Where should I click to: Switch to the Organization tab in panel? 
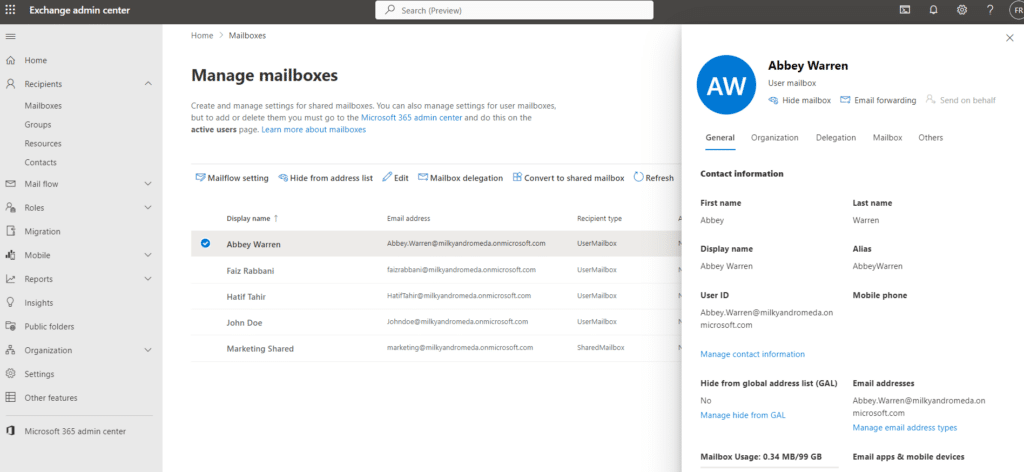pos(775,138)
